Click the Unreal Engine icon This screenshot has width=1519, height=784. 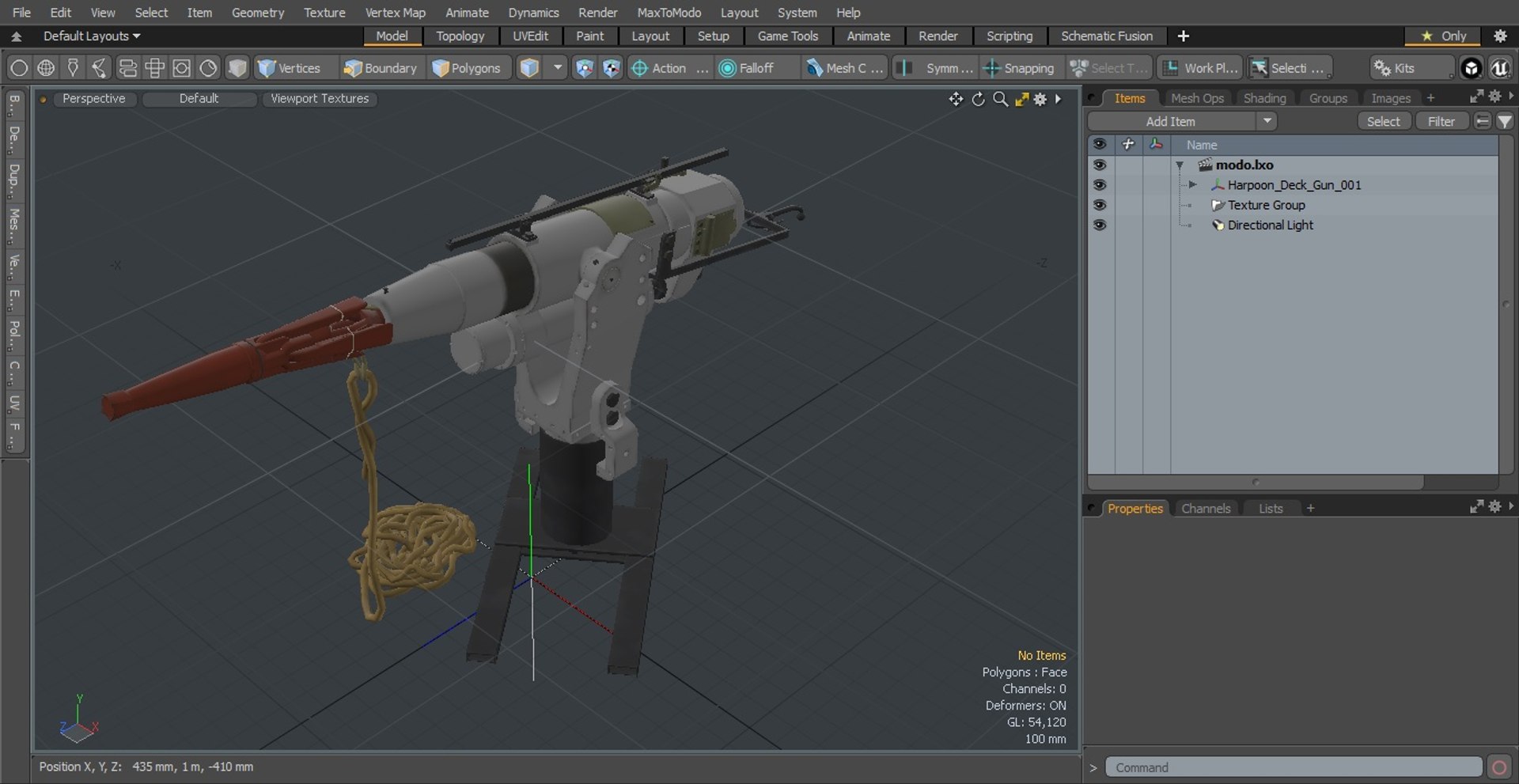tap(1500, 68)
